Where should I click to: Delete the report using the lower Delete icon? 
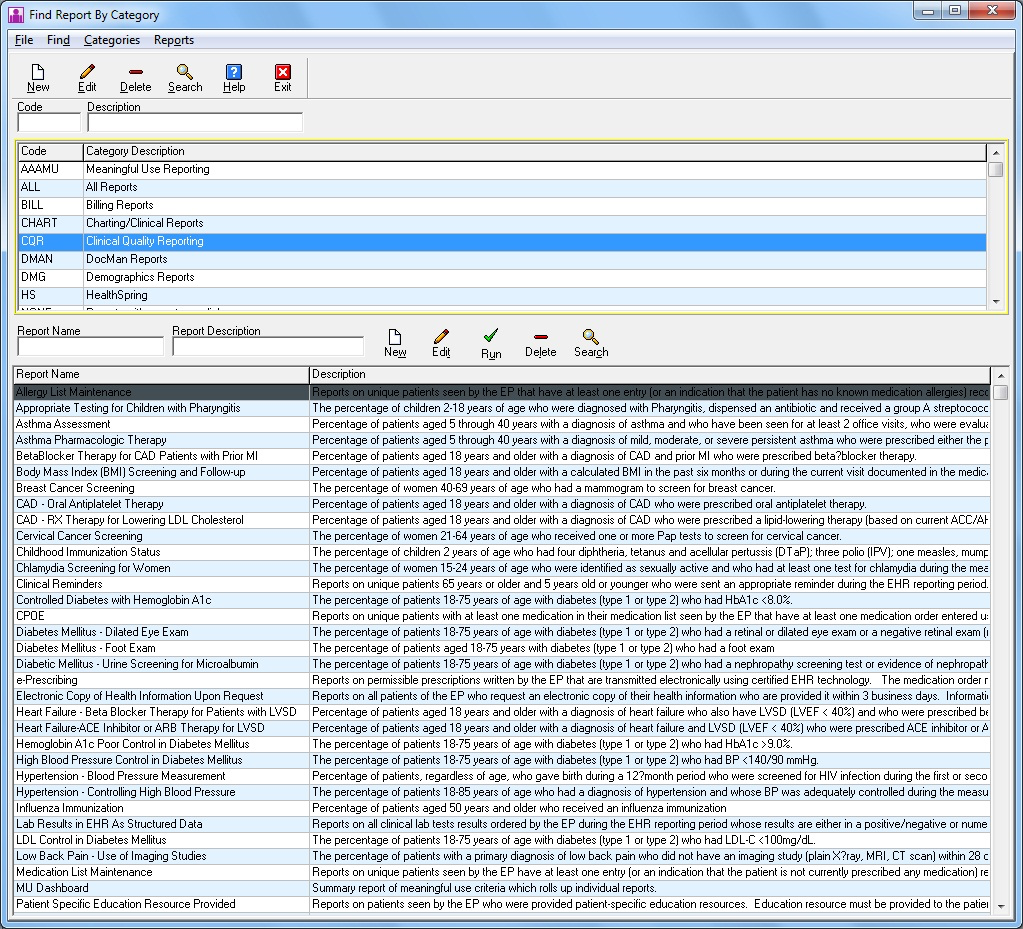pos(540,343)
